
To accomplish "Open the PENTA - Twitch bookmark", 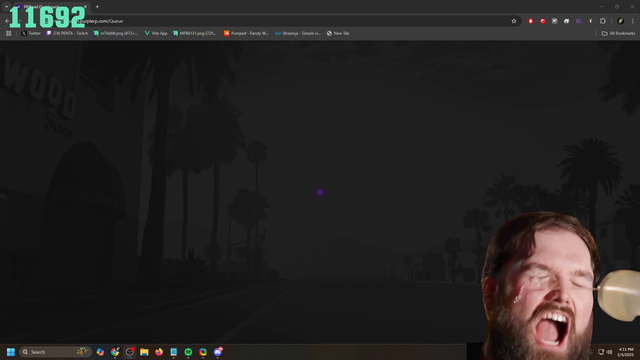I will tap(67, 33).
